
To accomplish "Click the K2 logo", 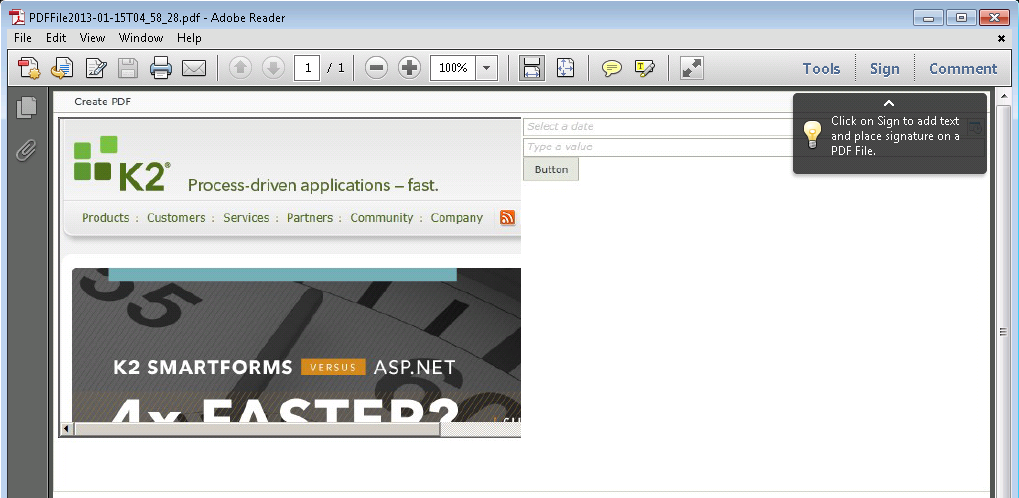I will coord(122,164).
